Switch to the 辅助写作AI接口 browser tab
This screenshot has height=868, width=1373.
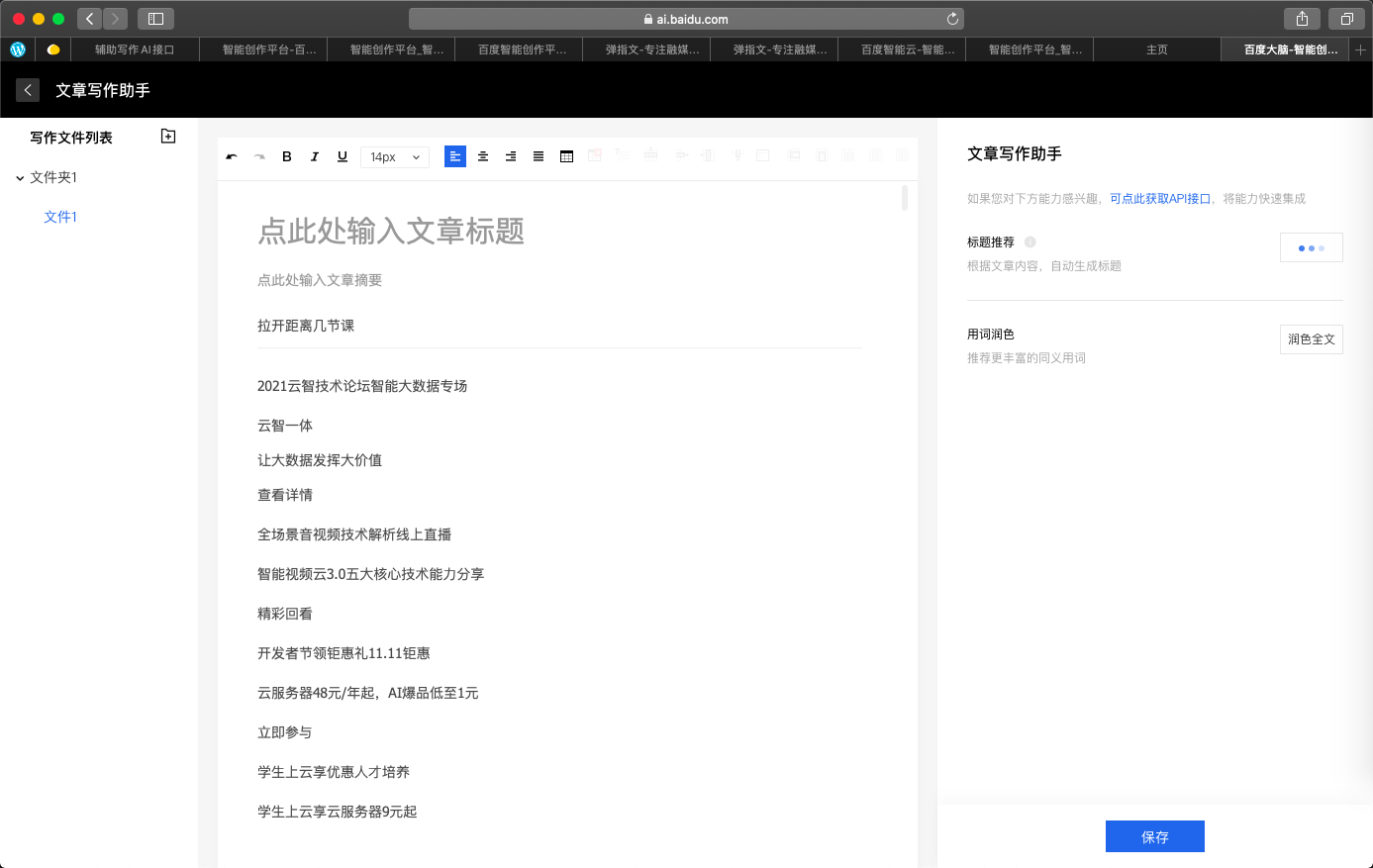point(135,49)
